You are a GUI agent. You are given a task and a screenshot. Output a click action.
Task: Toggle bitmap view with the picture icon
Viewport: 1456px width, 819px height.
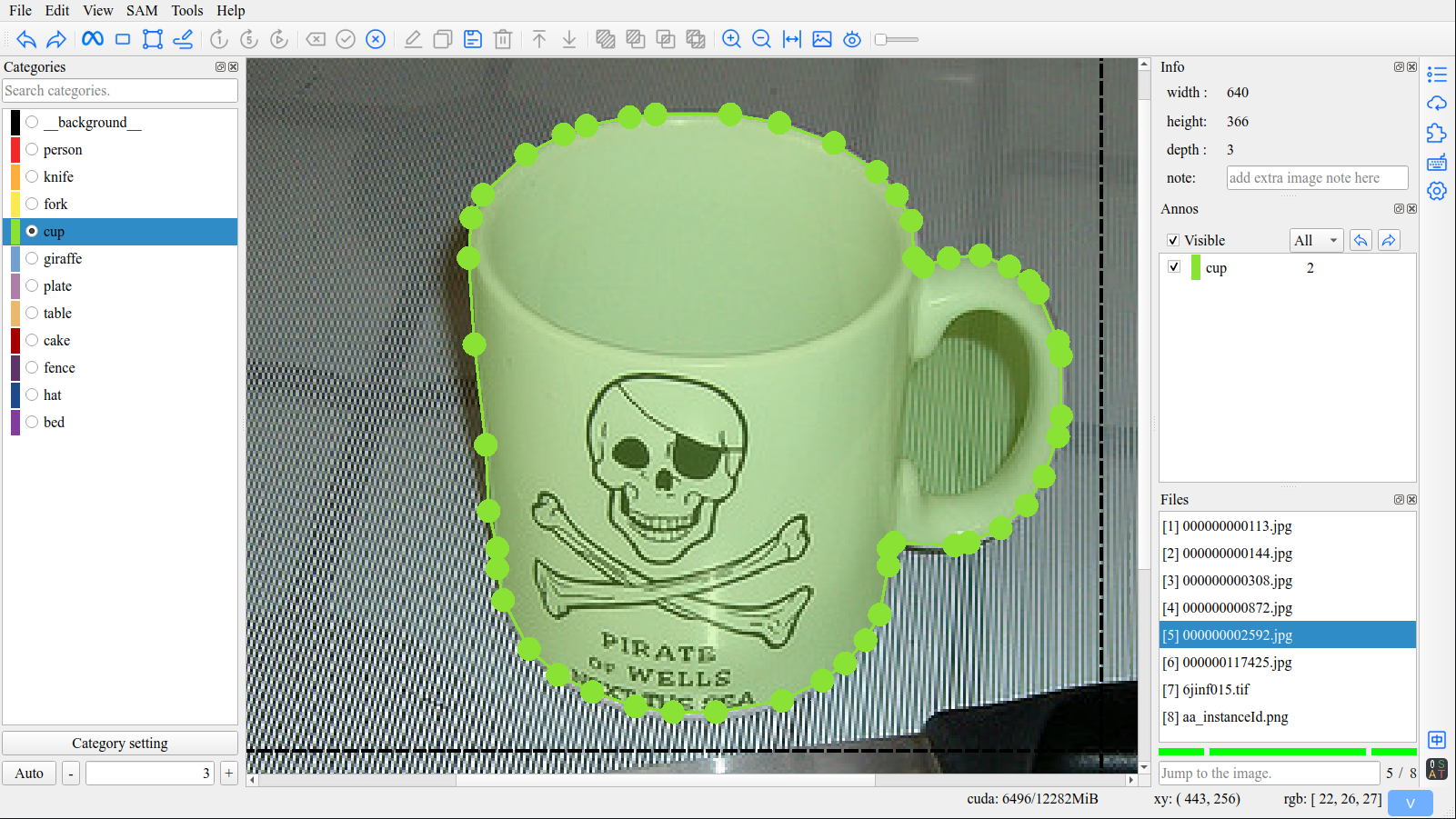point(822,39)
